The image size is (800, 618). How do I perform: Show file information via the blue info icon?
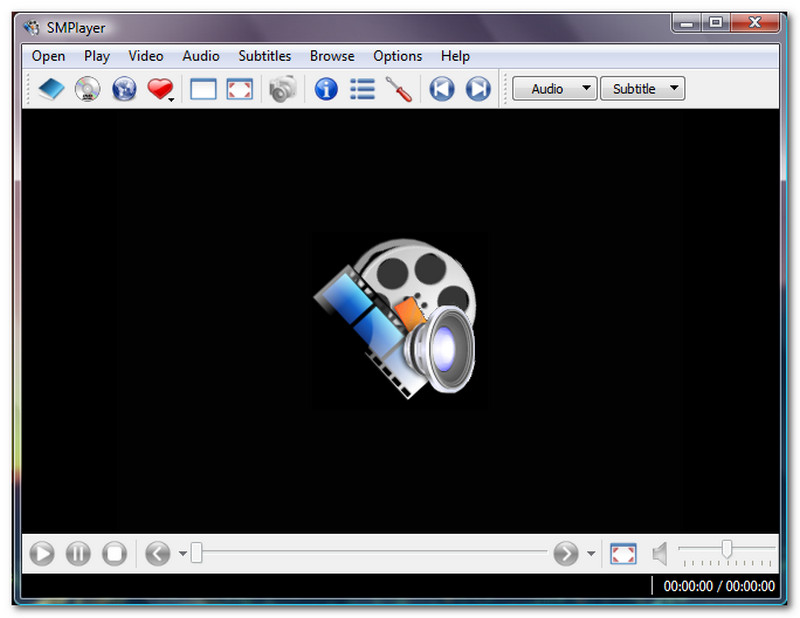point(327,89)
